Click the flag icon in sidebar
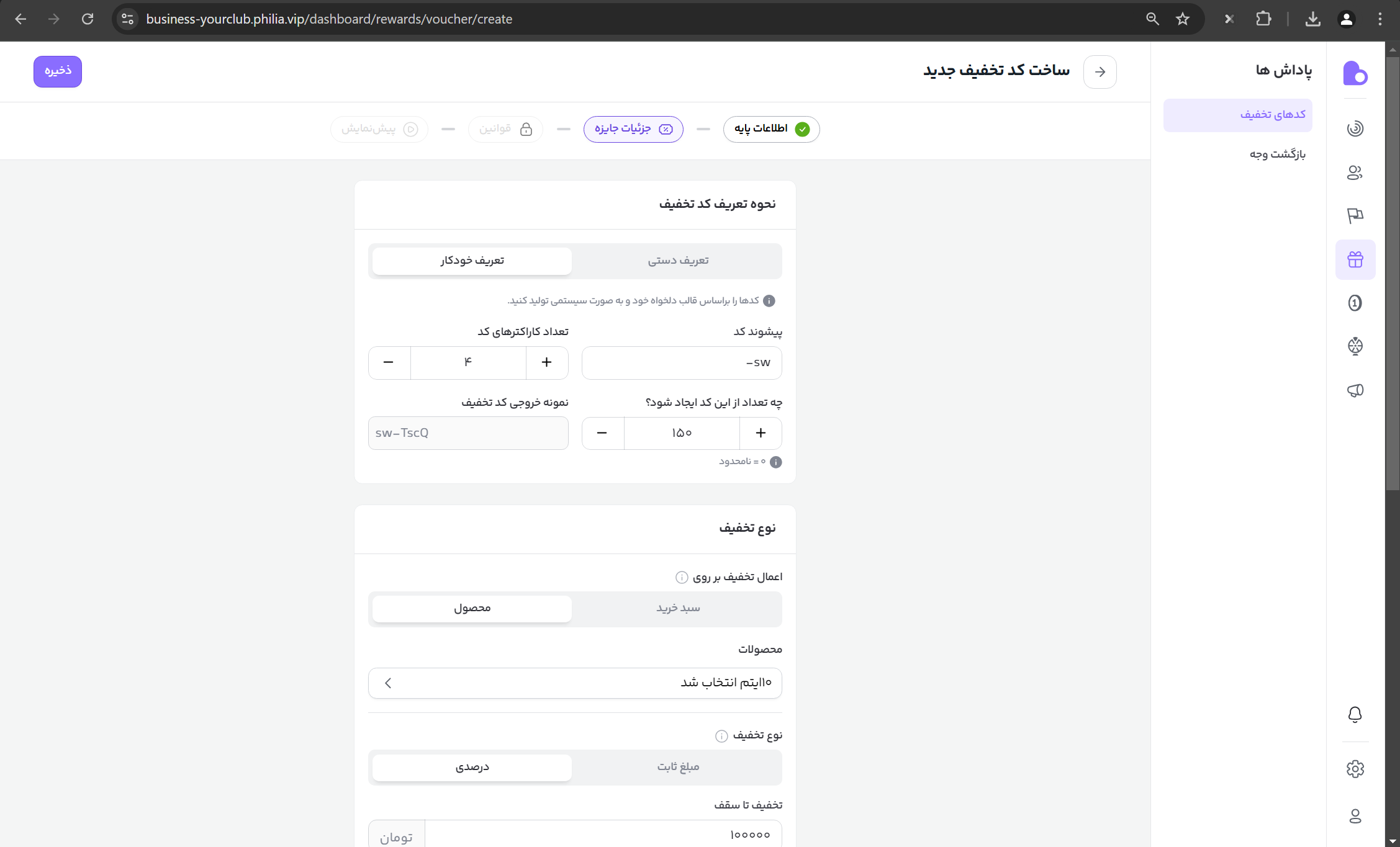The width and height of the screenshot is (1400, 847). 1355,216
